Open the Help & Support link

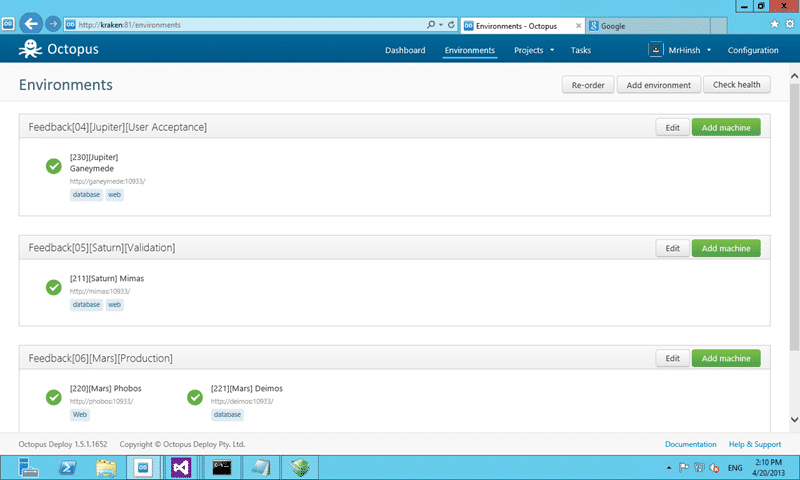[755, 444]
